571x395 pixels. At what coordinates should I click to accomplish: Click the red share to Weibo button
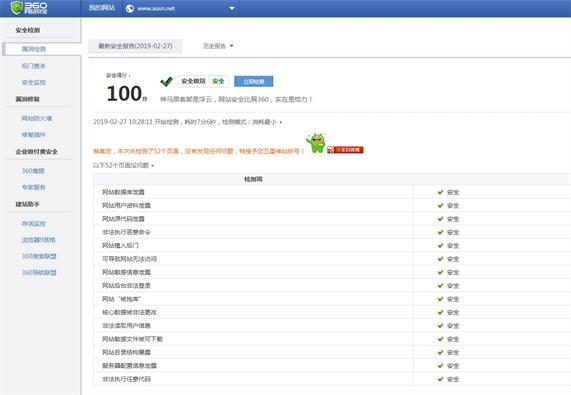tap(345, 150)
